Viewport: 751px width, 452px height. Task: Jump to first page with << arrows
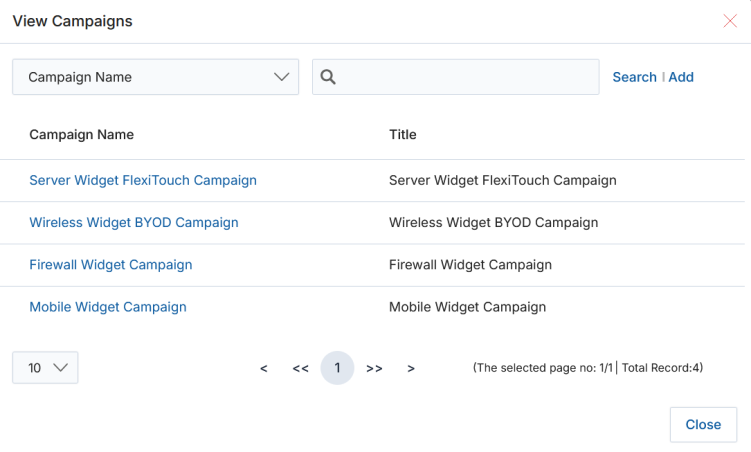coord(300,368)
